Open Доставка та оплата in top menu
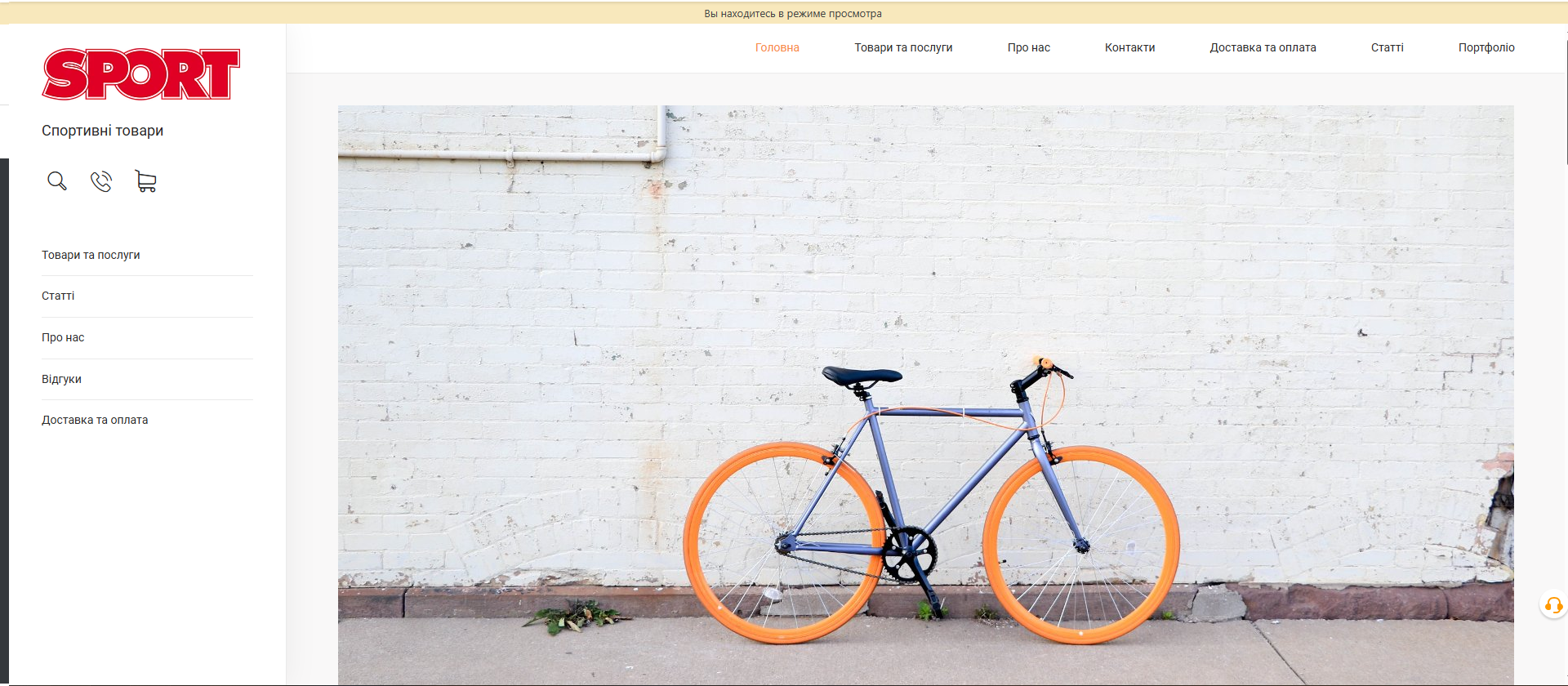The image size is (1568, 686). (1263, 47)
